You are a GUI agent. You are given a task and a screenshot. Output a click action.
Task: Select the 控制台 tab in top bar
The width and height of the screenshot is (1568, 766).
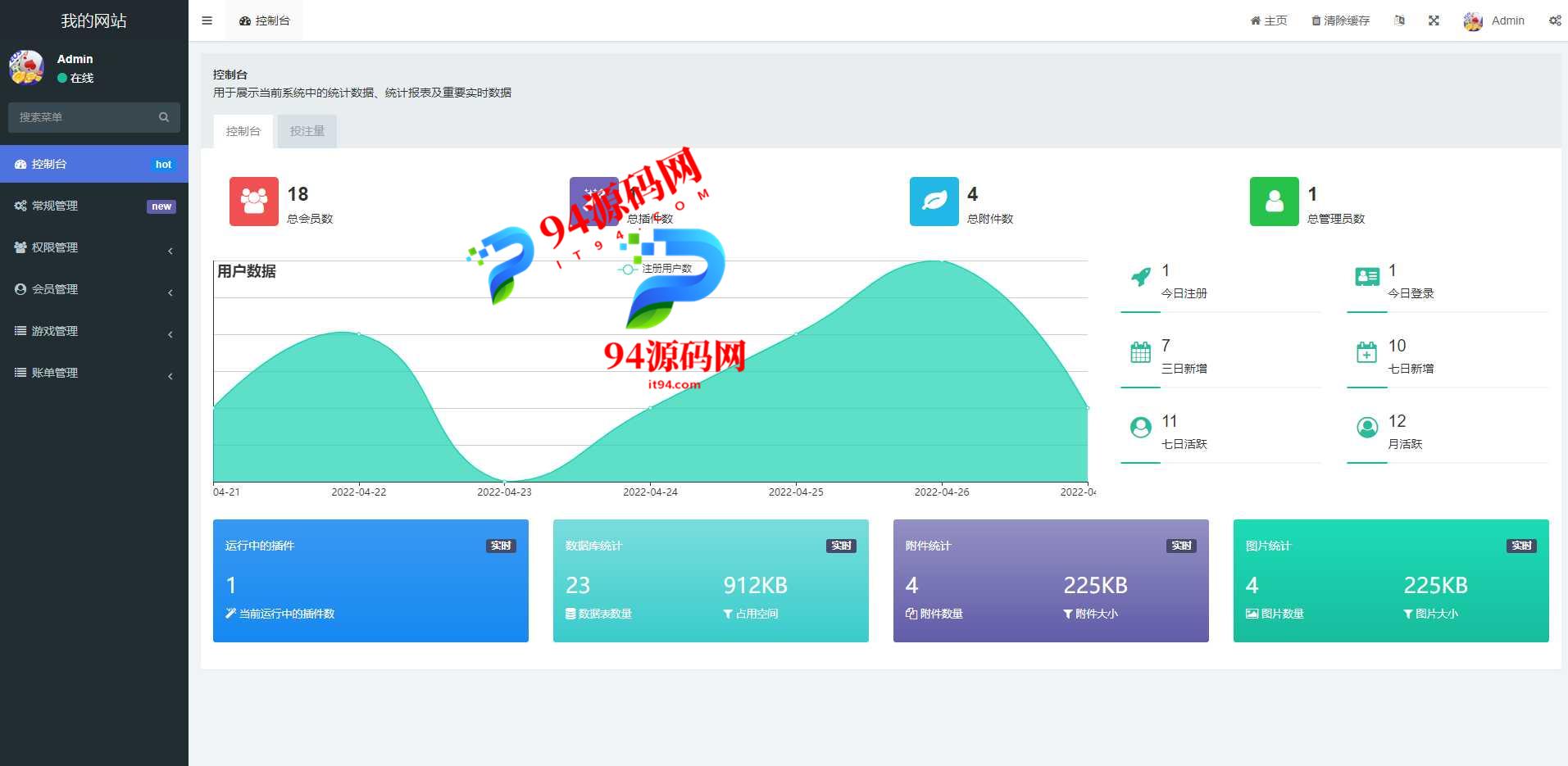pyautogui.click(x=265, y=20)
